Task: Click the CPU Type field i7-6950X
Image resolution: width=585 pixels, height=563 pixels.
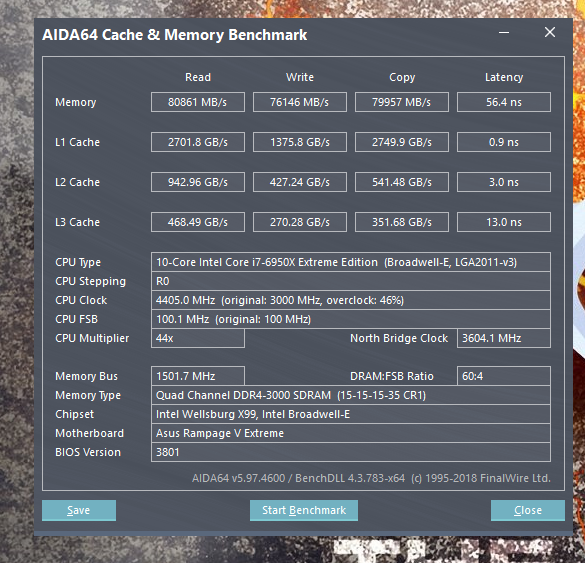Action: coord(351,262)
